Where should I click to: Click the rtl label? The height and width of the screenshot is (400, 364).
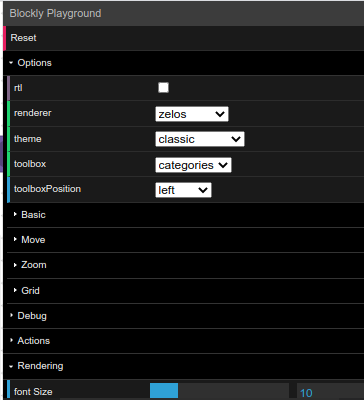tap(18, 88)
